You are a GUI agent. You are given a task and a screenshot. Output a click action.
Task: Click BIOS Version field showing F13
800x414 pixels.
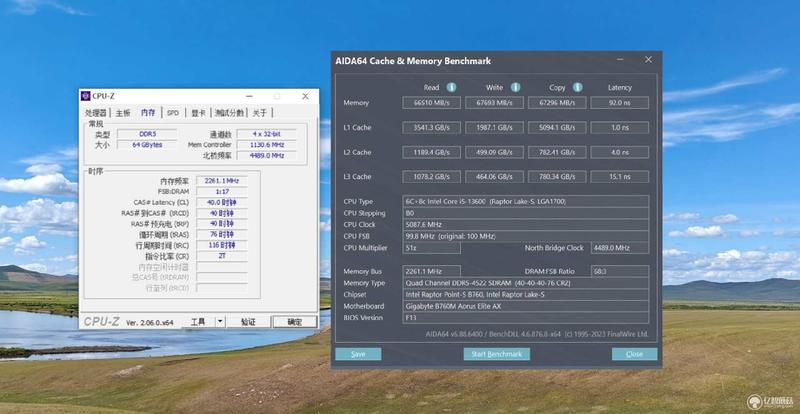[526, 318]
